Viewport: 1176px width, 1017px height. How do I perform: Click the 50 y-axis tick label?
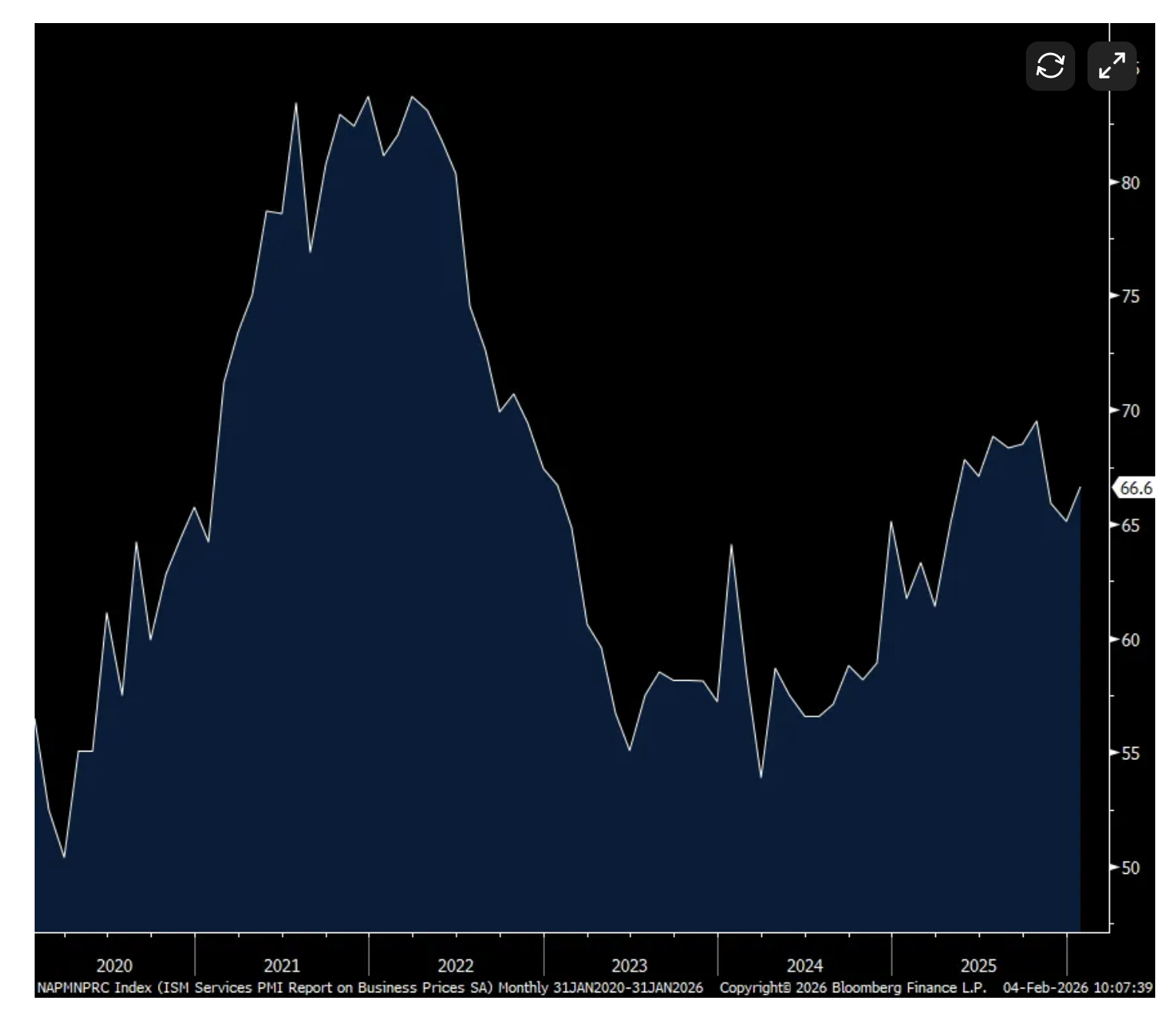tap(1130, 868)
